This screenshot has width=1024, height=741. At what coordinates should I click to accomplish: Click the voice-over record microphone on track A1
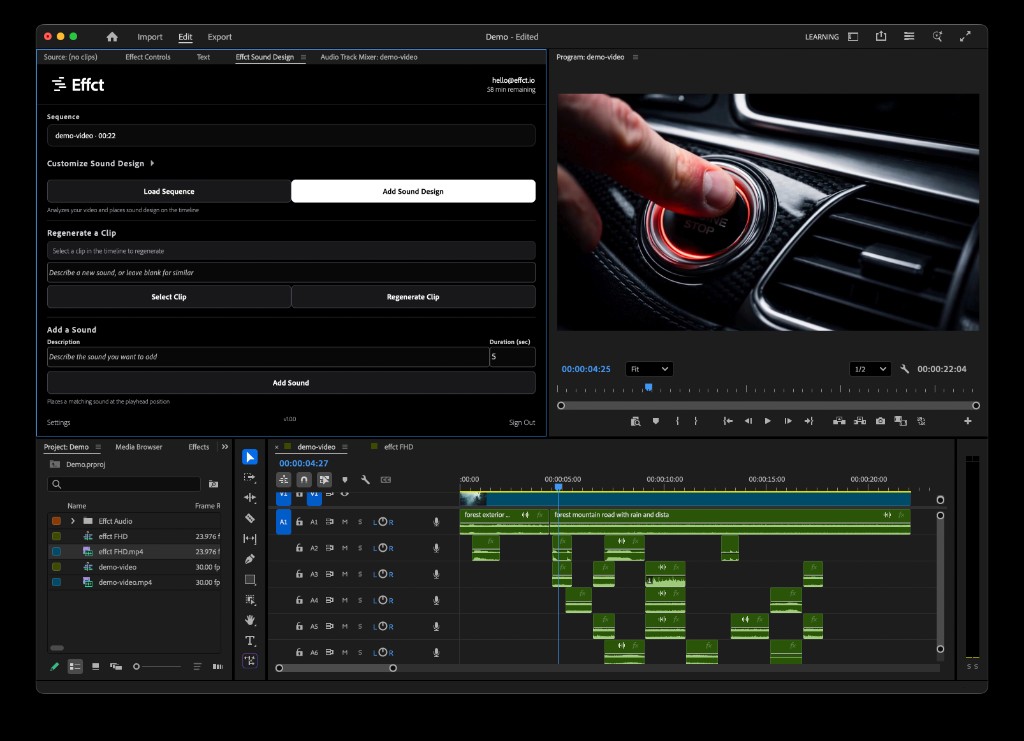pyautogui.click(x=436, y=520)
